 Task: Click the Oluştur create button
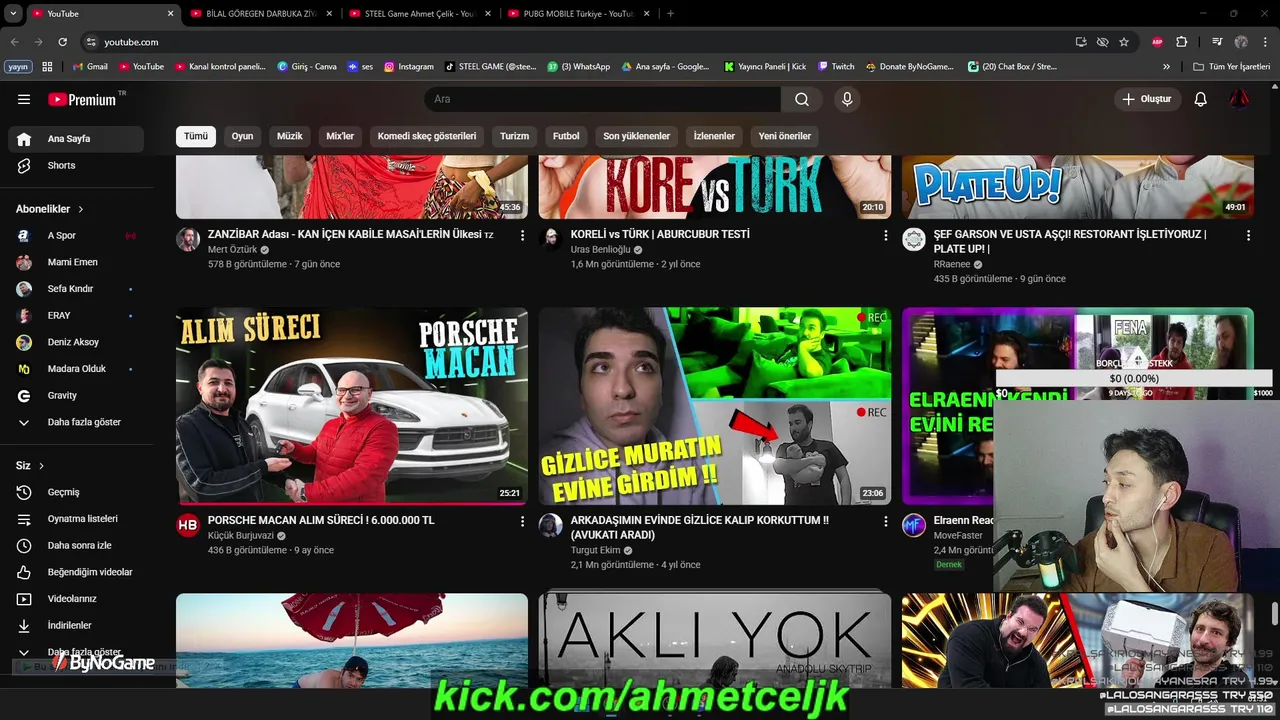(1148, 99)
